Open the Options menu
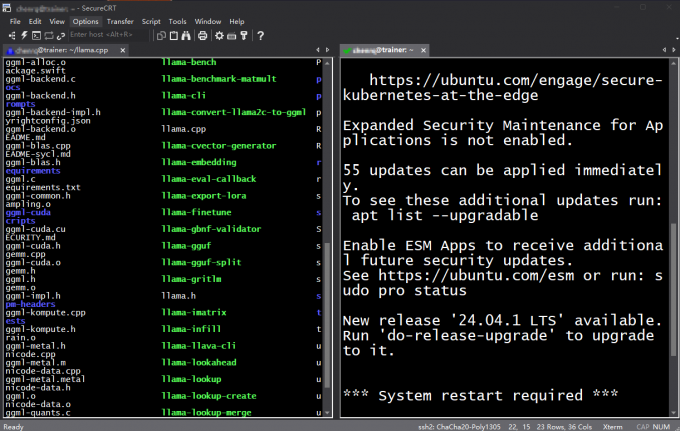680x431 pixels. pyautogui.click(x=85, y=21)
